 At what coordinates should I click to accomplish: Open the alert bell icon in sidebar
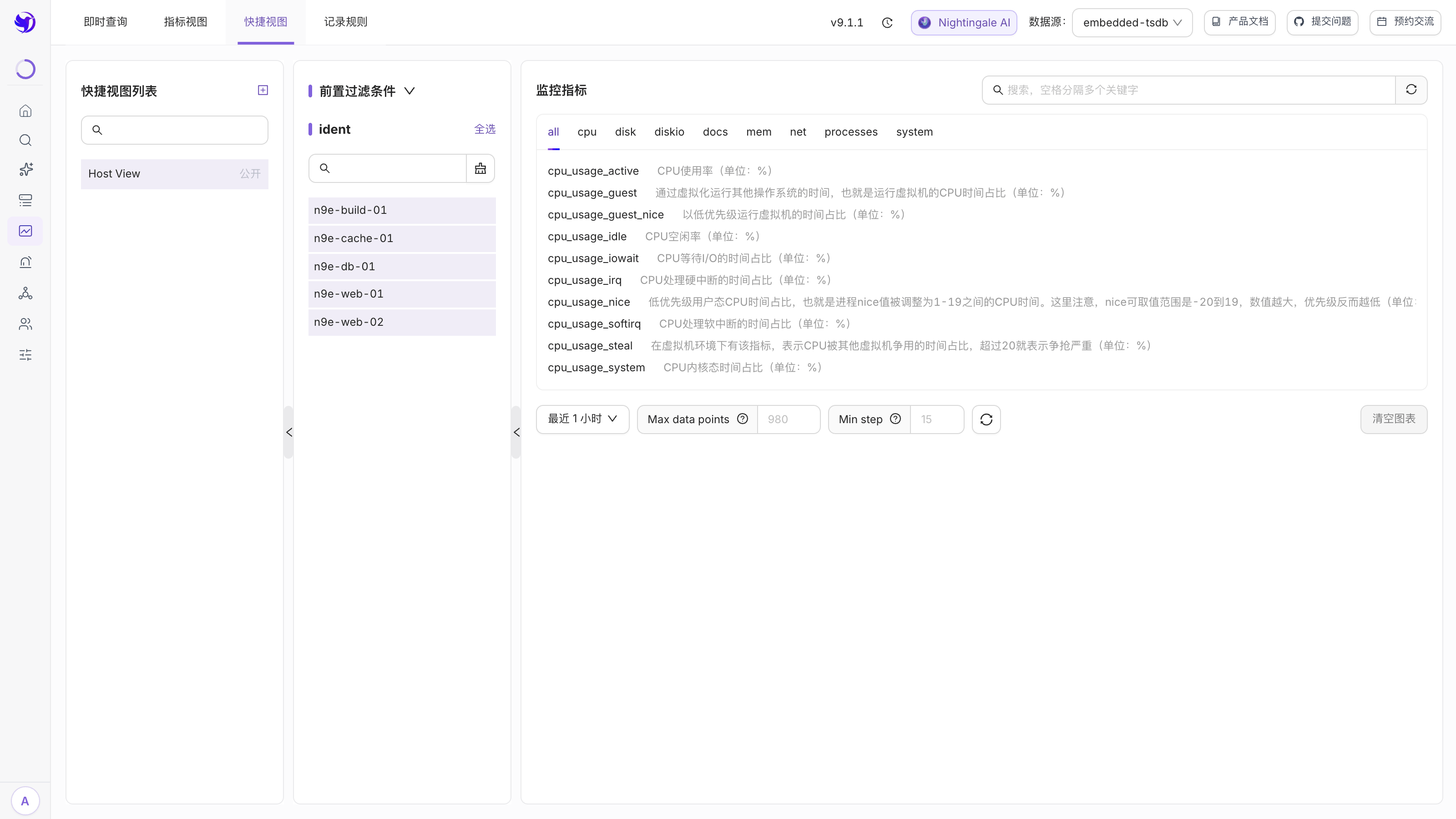pos(25,262)
